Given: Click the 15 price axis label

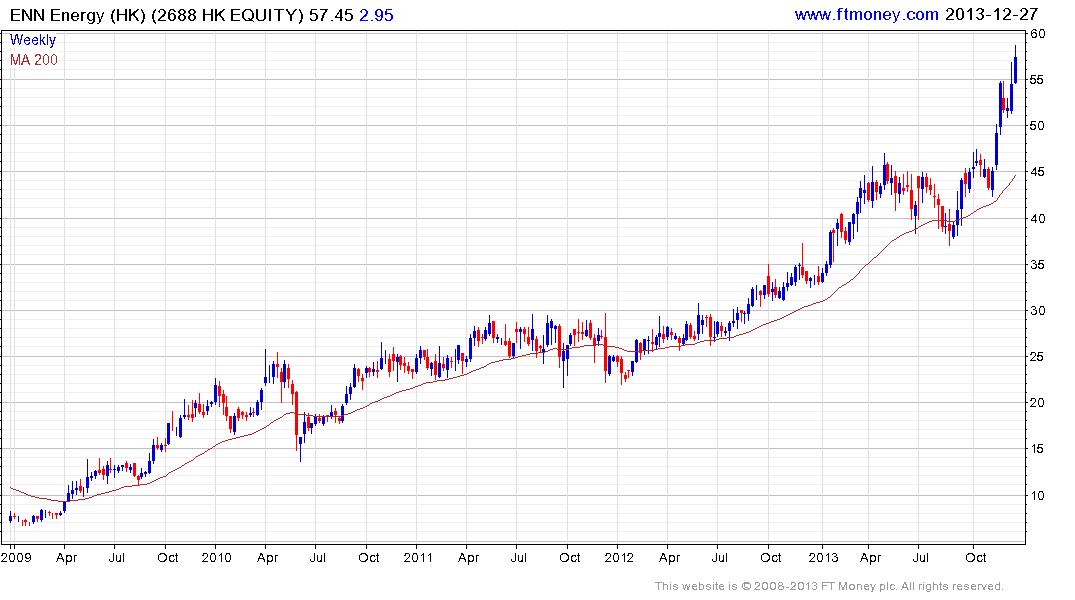Looking at the screenshot, I should 1037,448.
